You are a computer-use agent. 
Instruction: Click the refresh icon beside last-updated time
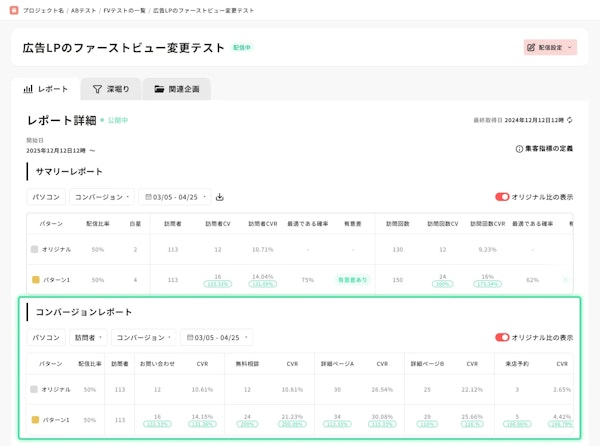[569, 120]
